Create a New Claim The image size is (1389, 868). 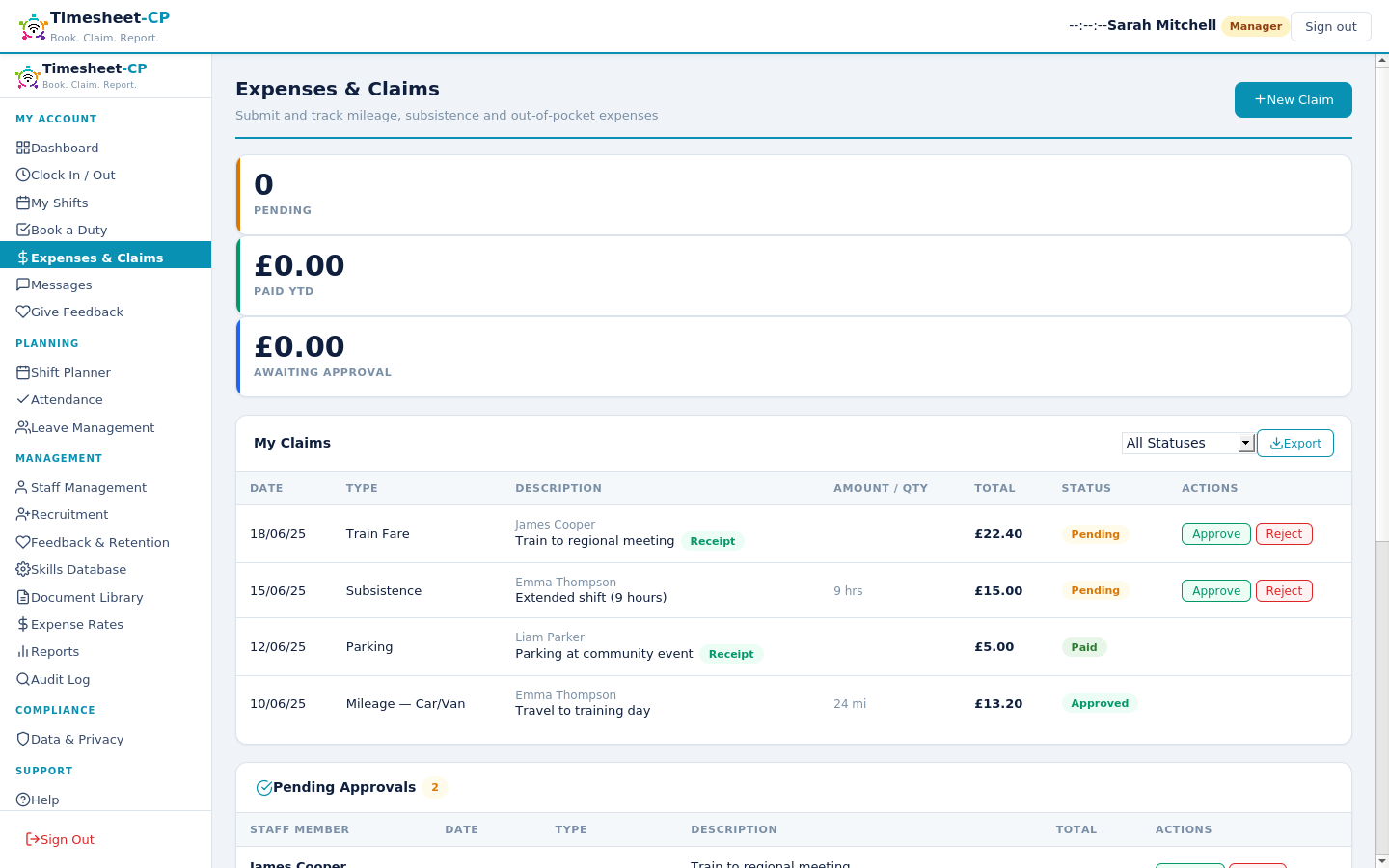(x=1293, y=99)
